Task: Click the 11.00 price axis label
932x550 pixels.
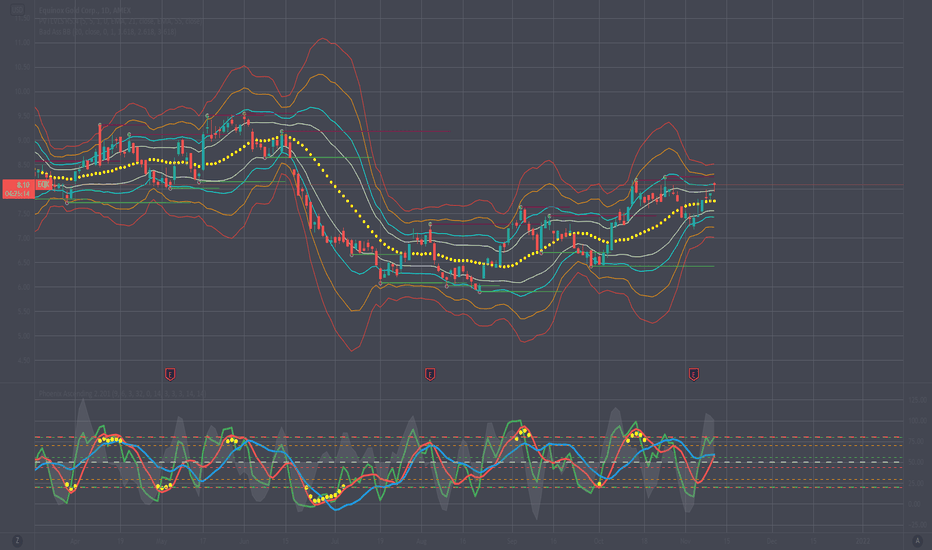Action: pos(23,43)
